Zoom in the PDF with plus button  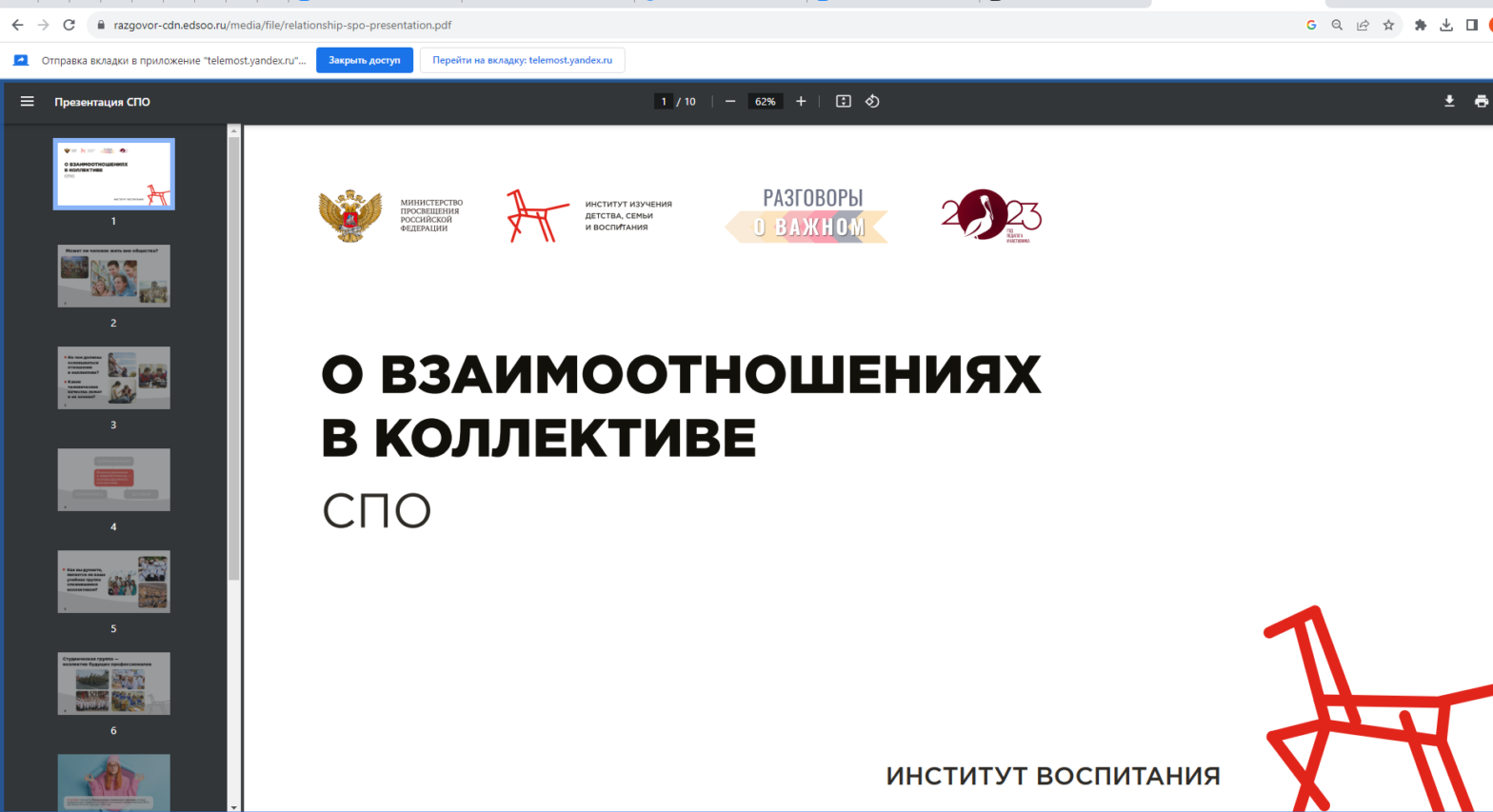pos(801,102)
